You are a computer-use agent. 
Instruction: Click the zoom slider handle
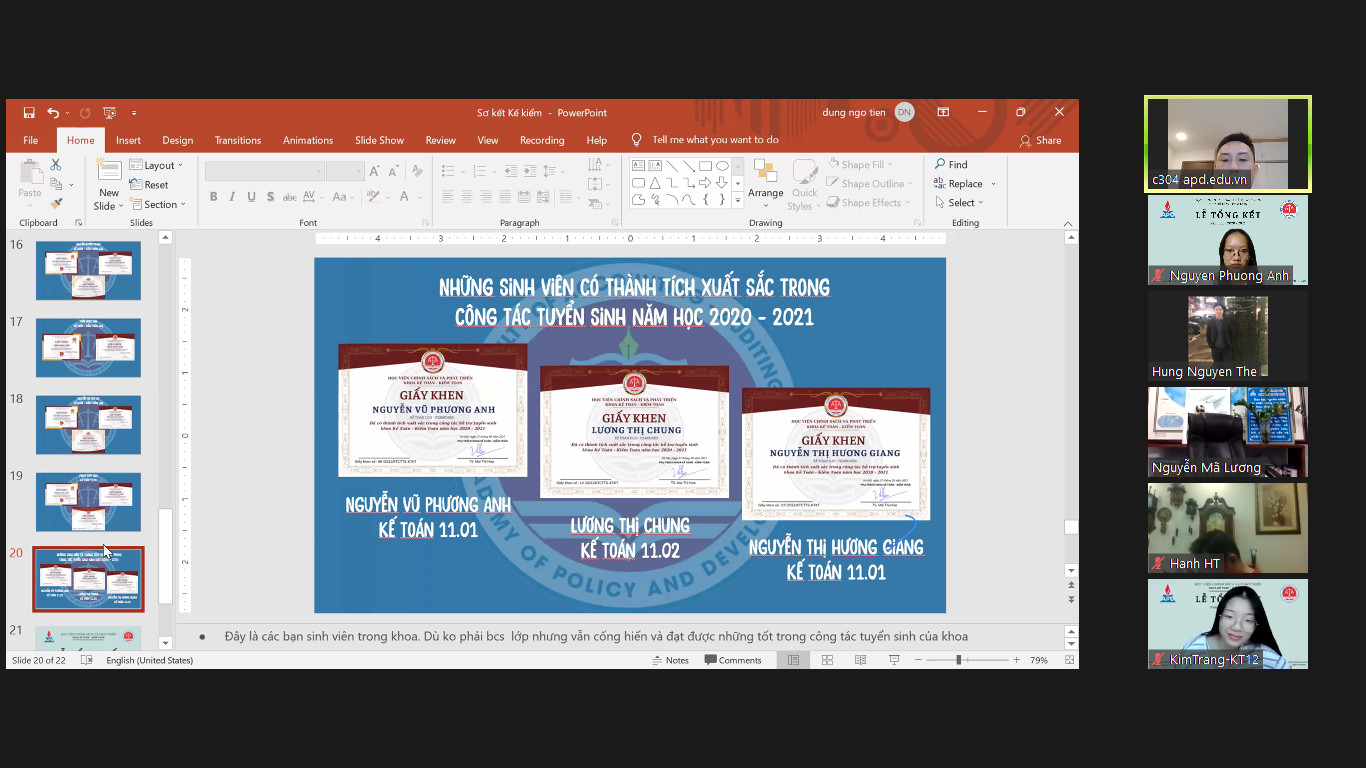pos(958,660)
